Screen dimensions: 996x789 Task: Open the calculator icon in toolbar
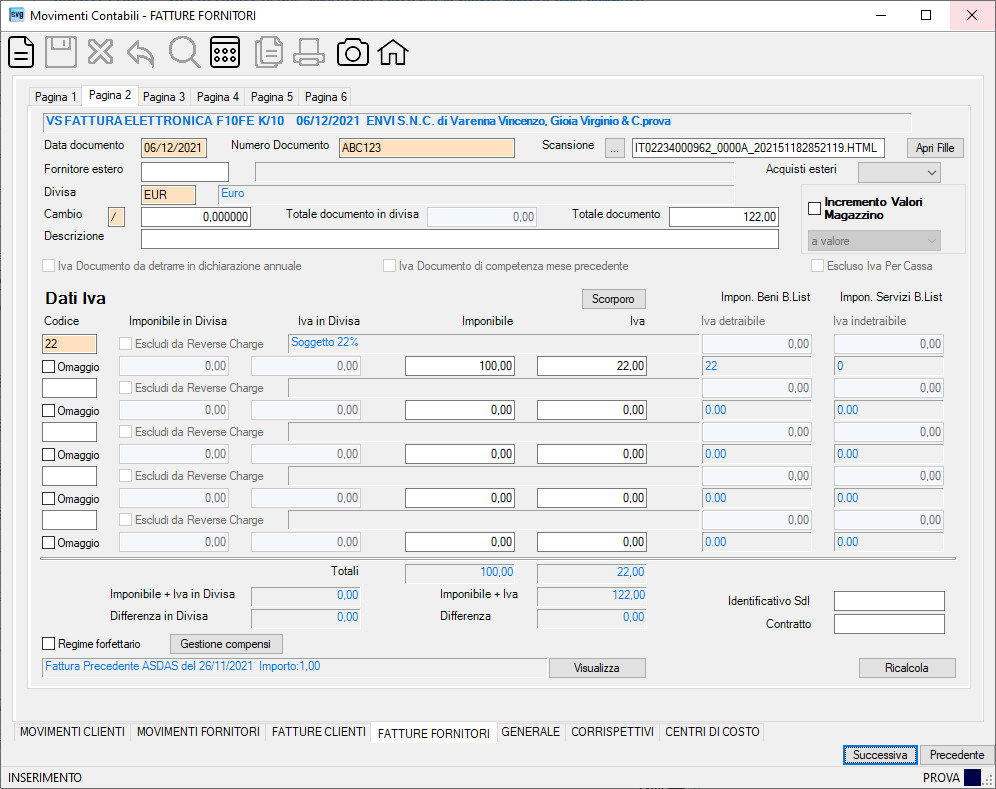pyautogui.click(x=225, y=52)
